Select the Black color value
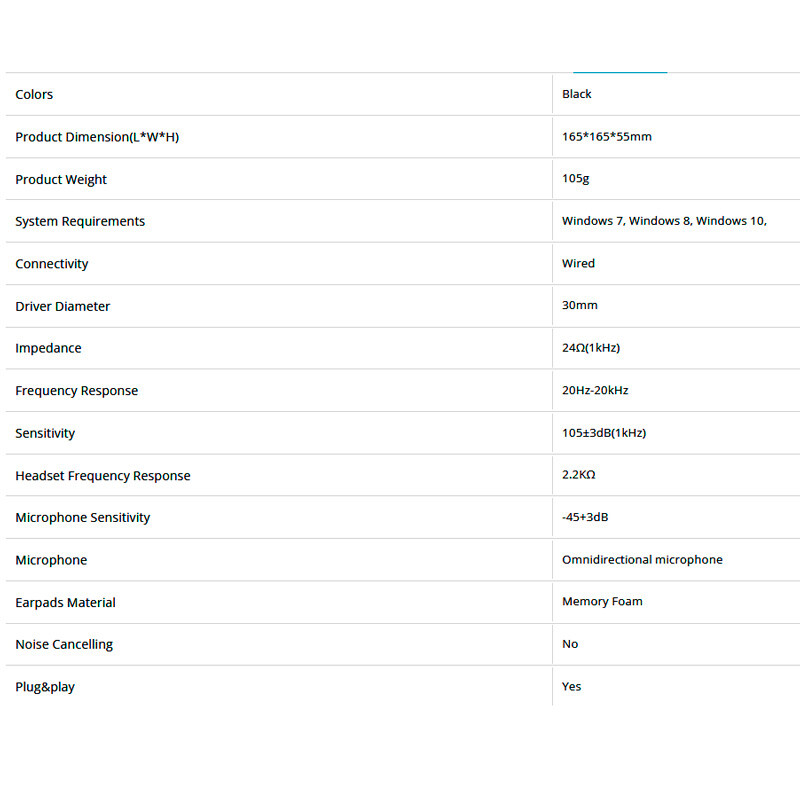 577,94
